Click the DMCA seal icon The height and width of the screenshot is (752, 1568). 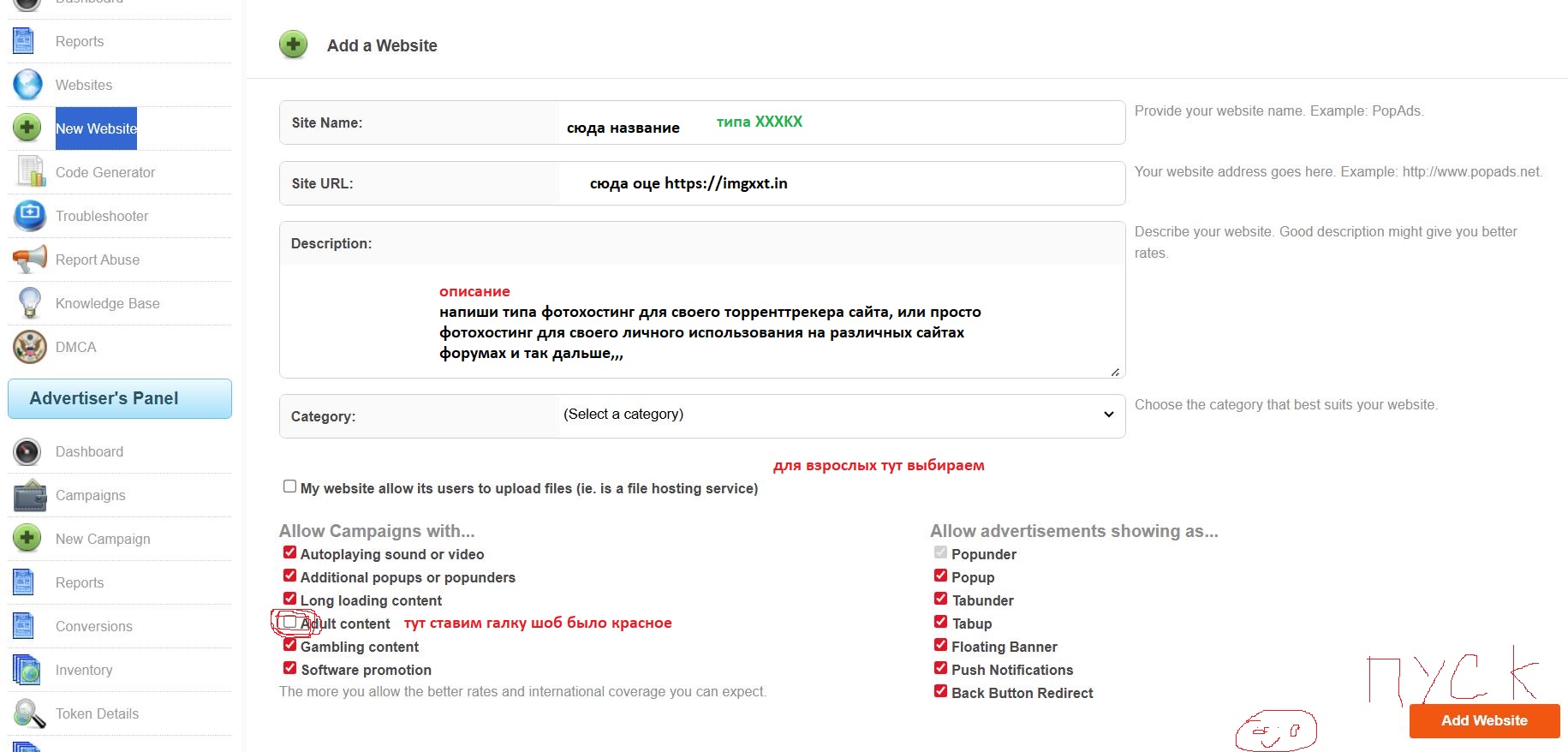(29, 347)
